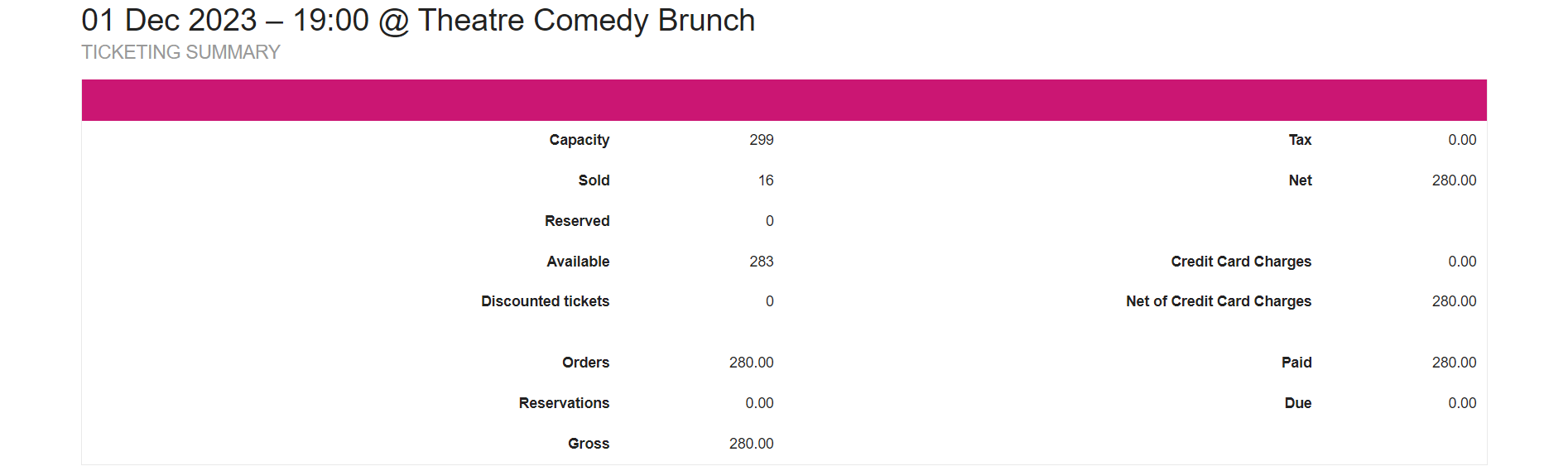Select the Credit Card Charges label

click(x=1241, y=262)
